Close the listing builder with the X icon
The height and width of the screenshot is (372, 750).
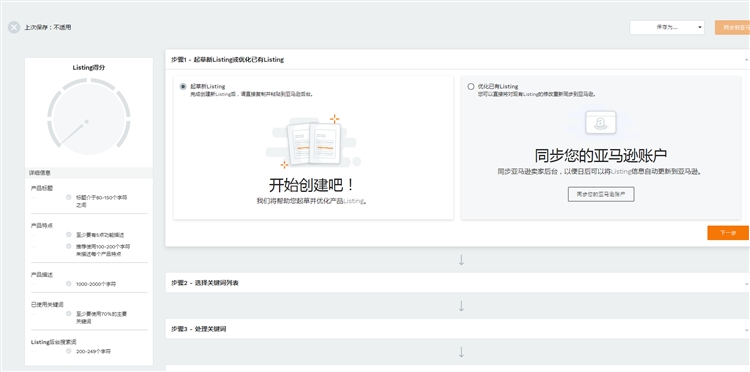(14, 27)
